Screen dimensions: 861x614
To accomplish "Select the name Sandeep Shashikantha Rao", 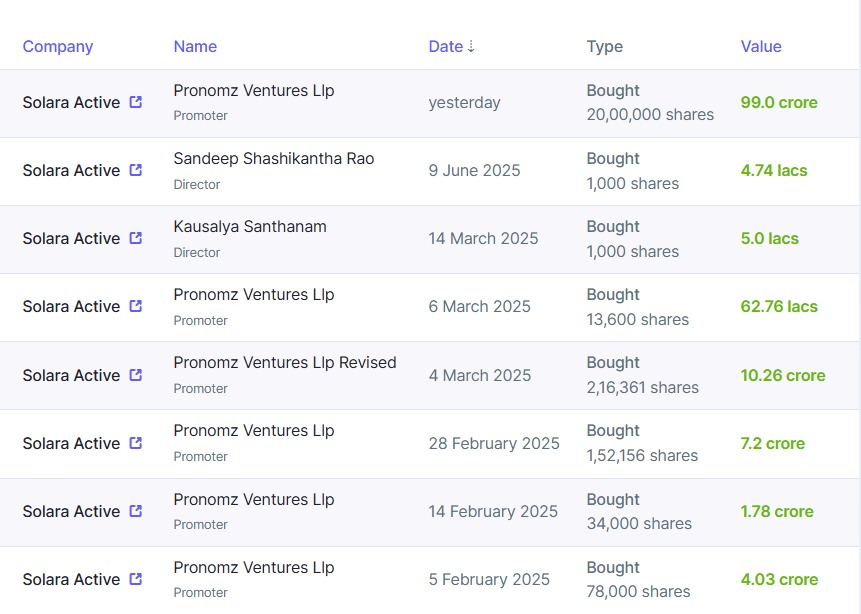I will click(x=273, y=159).
